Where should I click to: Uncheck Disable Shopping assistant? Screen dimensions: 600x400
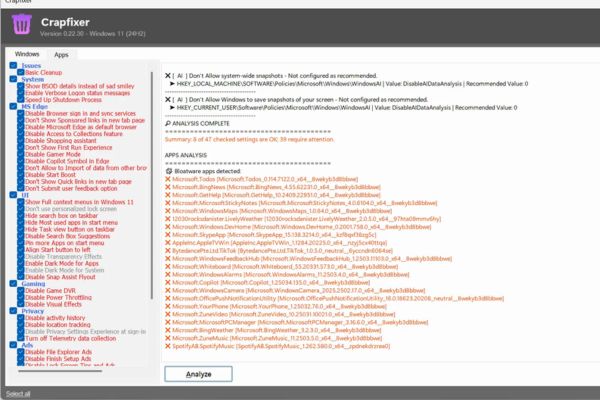click(21, 140)
